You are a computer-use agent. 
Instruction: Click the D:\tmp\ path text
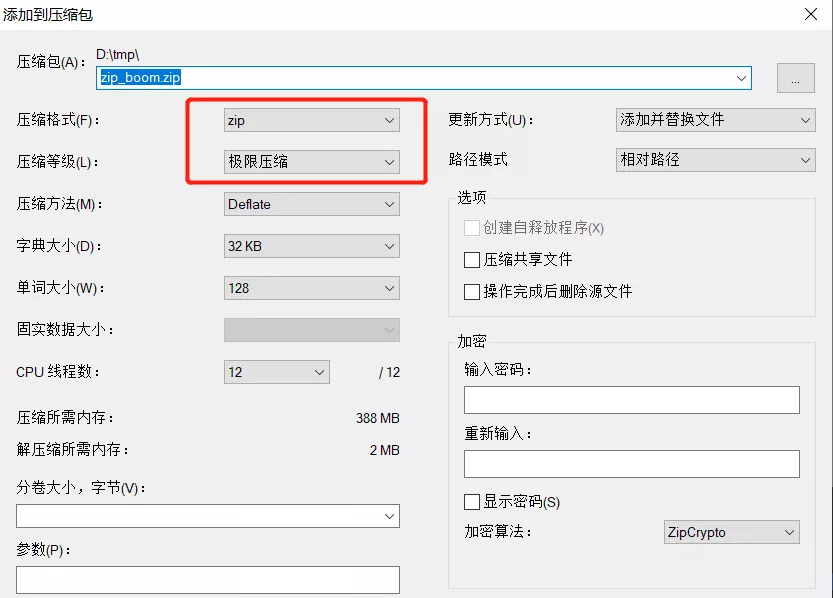click(117, 55)
